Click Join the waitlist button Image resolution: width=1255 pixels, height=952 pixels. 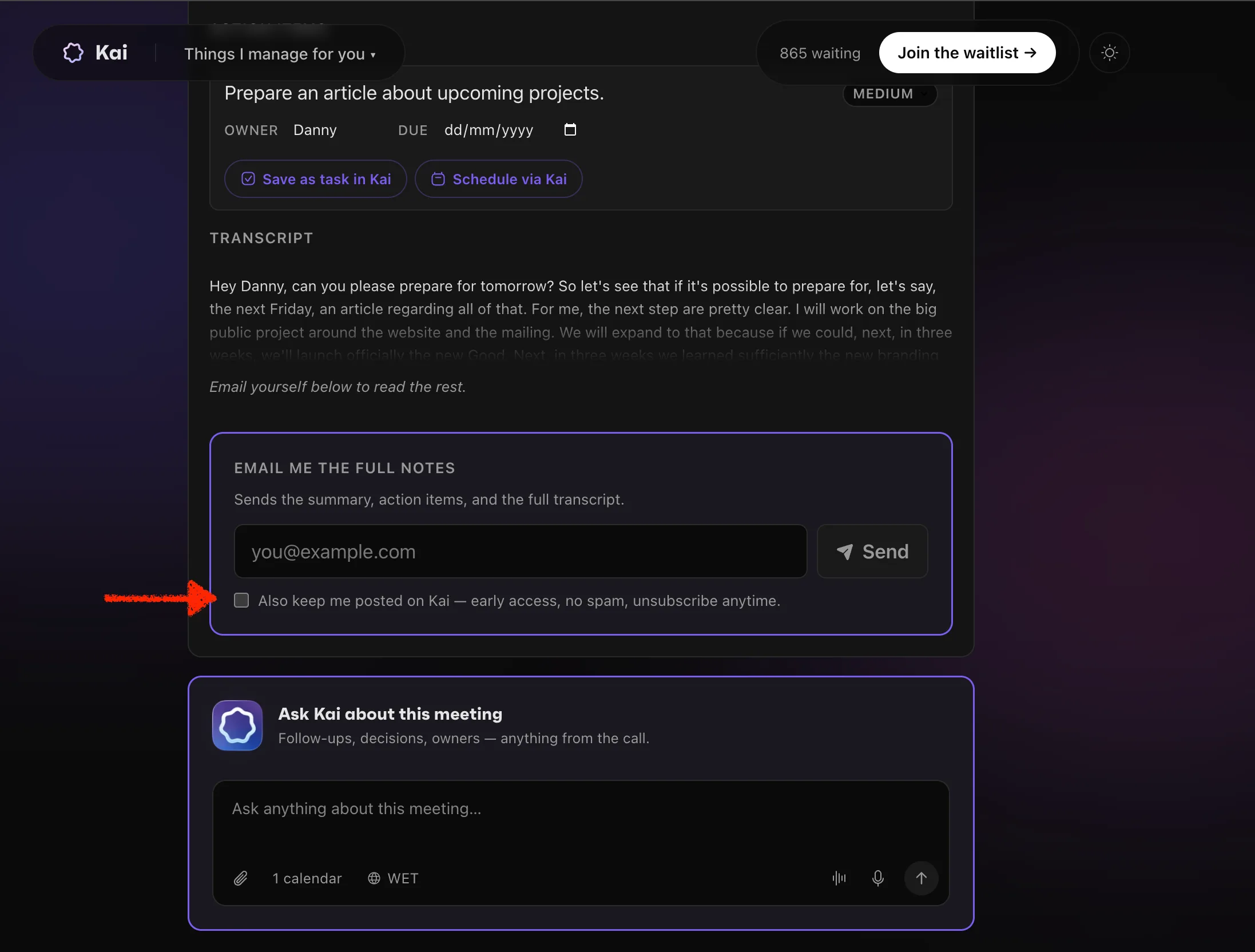[x=967, y=53]
